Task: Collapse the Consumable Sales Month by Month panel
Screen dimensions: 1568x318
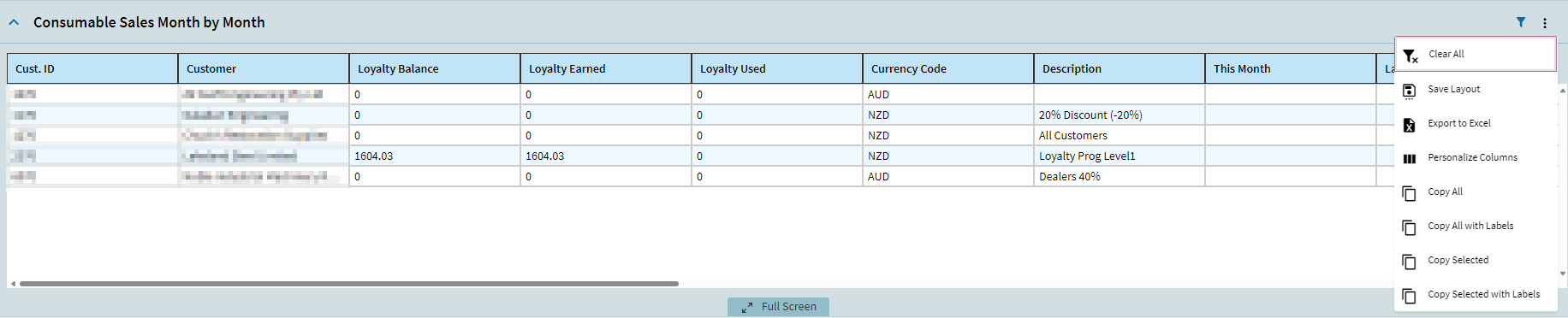Action: 14,23
